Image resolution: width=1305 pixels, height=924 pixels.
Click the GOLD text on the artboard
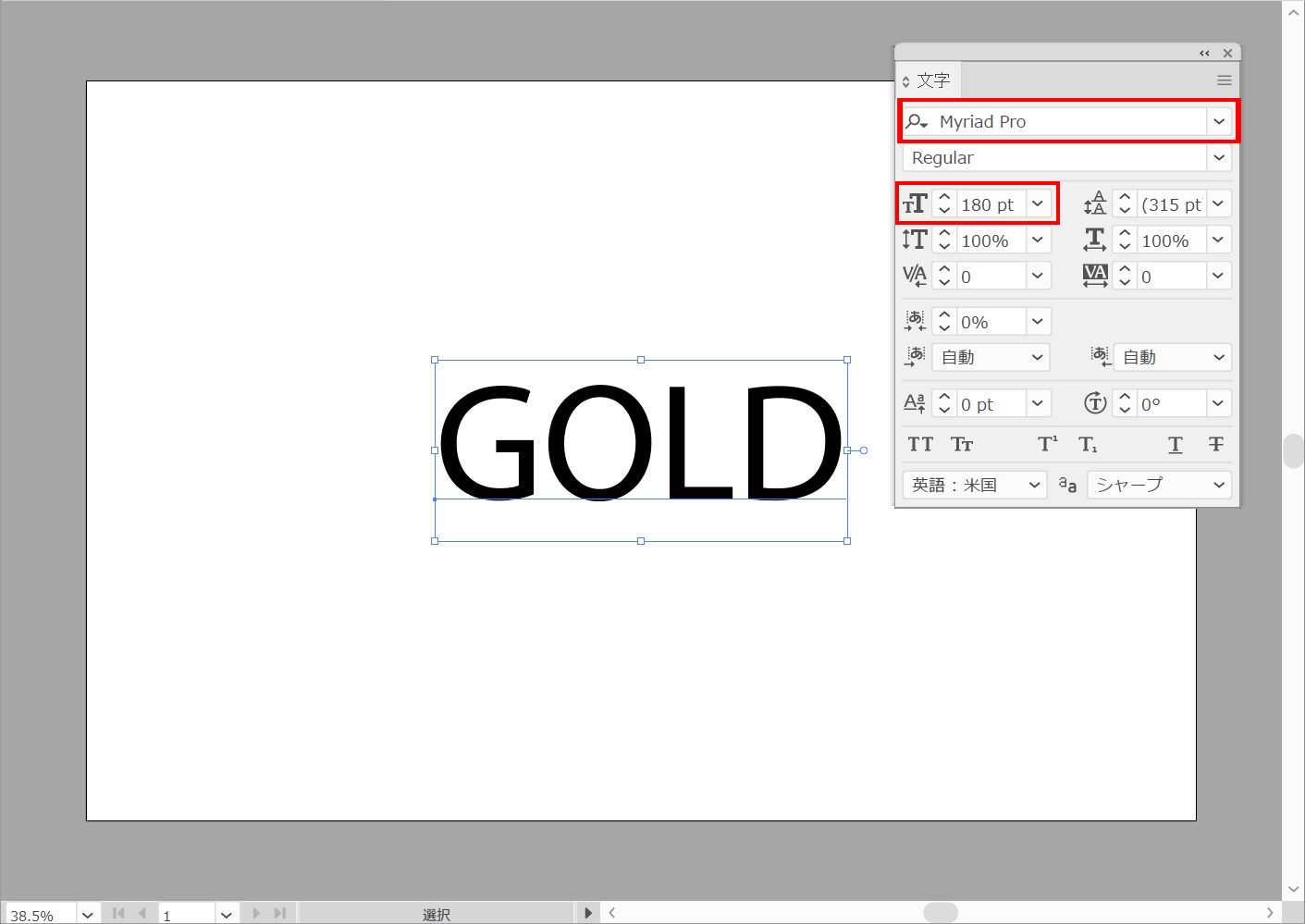point(640,442)
